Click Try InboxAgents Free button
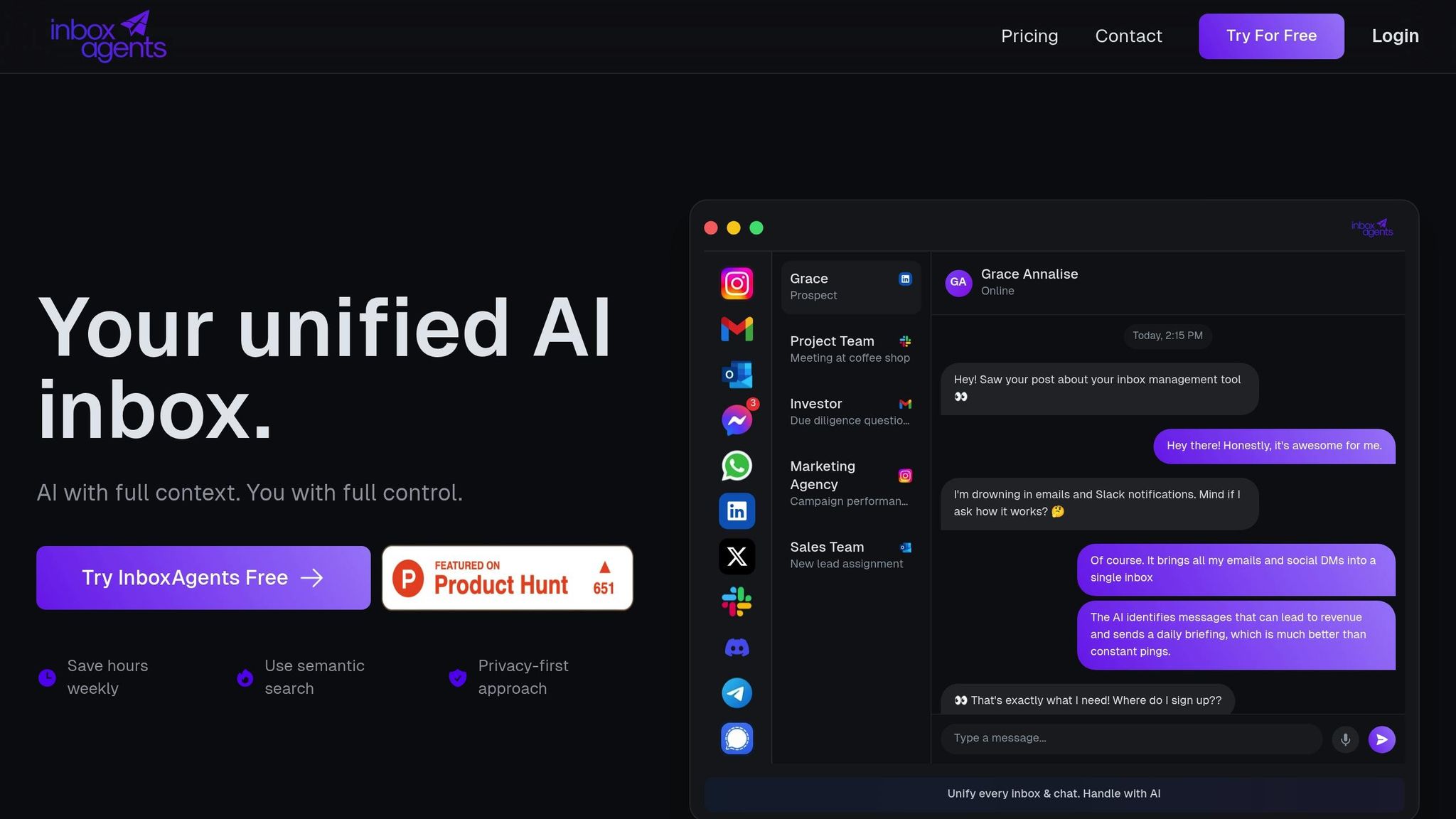 tap(203, 578)
